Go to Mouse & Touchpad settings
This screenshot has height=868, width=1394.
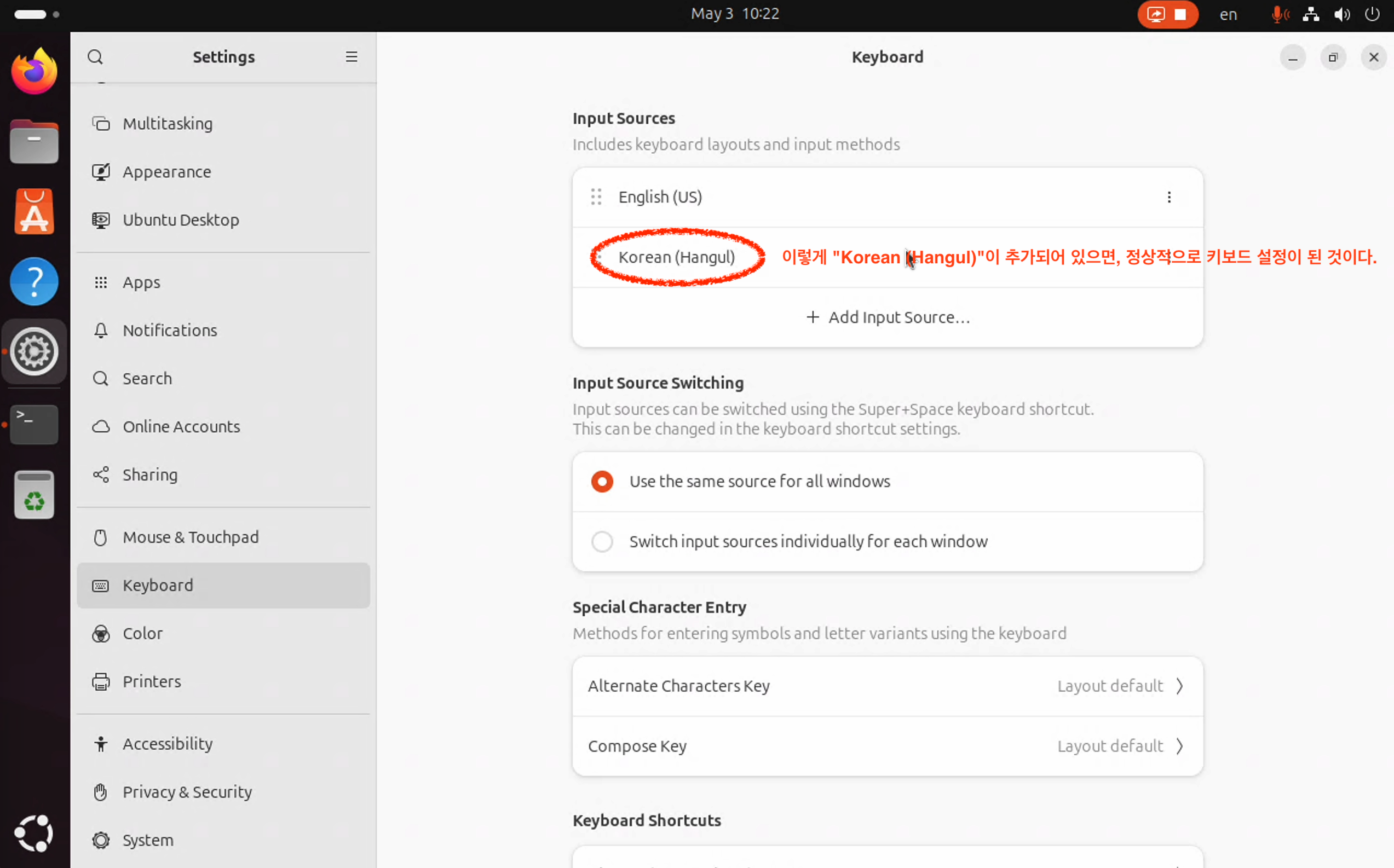coord(191,537)
